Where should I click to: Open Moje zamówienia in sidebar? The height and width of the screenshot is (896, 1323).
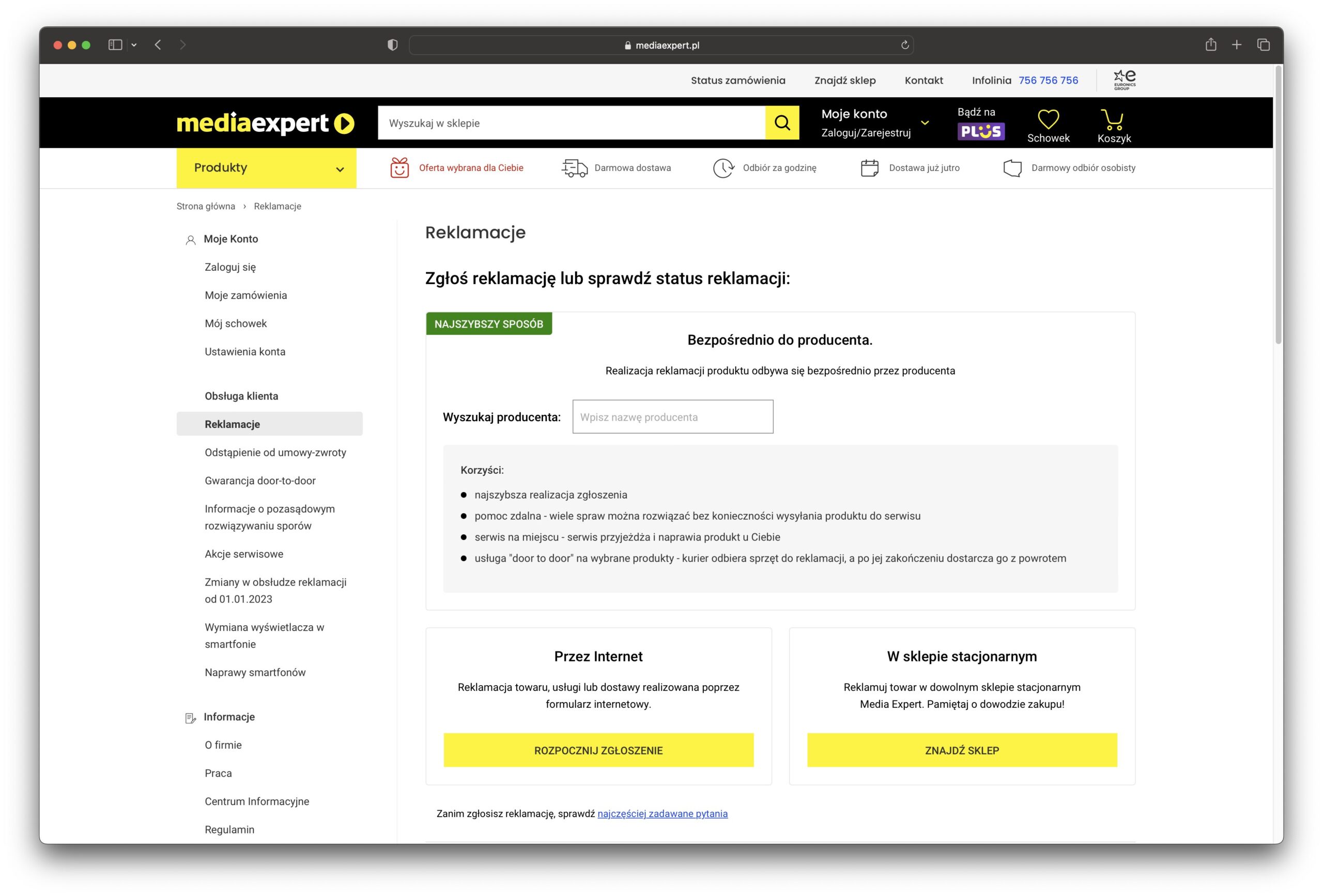pos(245,296)
